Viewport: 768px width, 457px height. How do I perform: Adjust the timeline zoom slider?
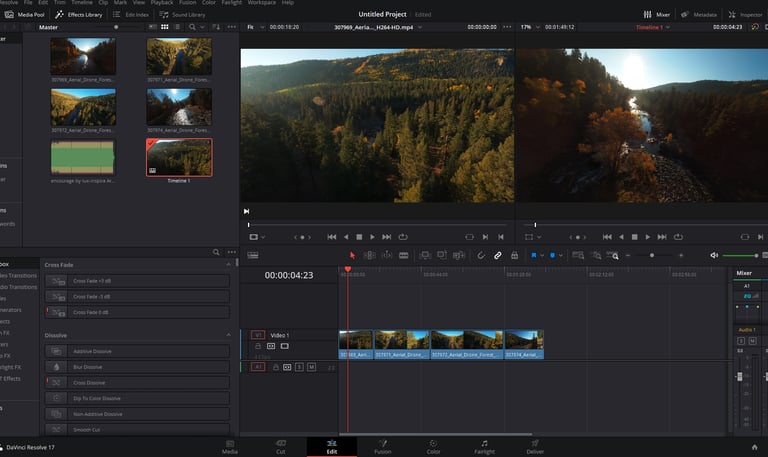[x=652, y=255]
